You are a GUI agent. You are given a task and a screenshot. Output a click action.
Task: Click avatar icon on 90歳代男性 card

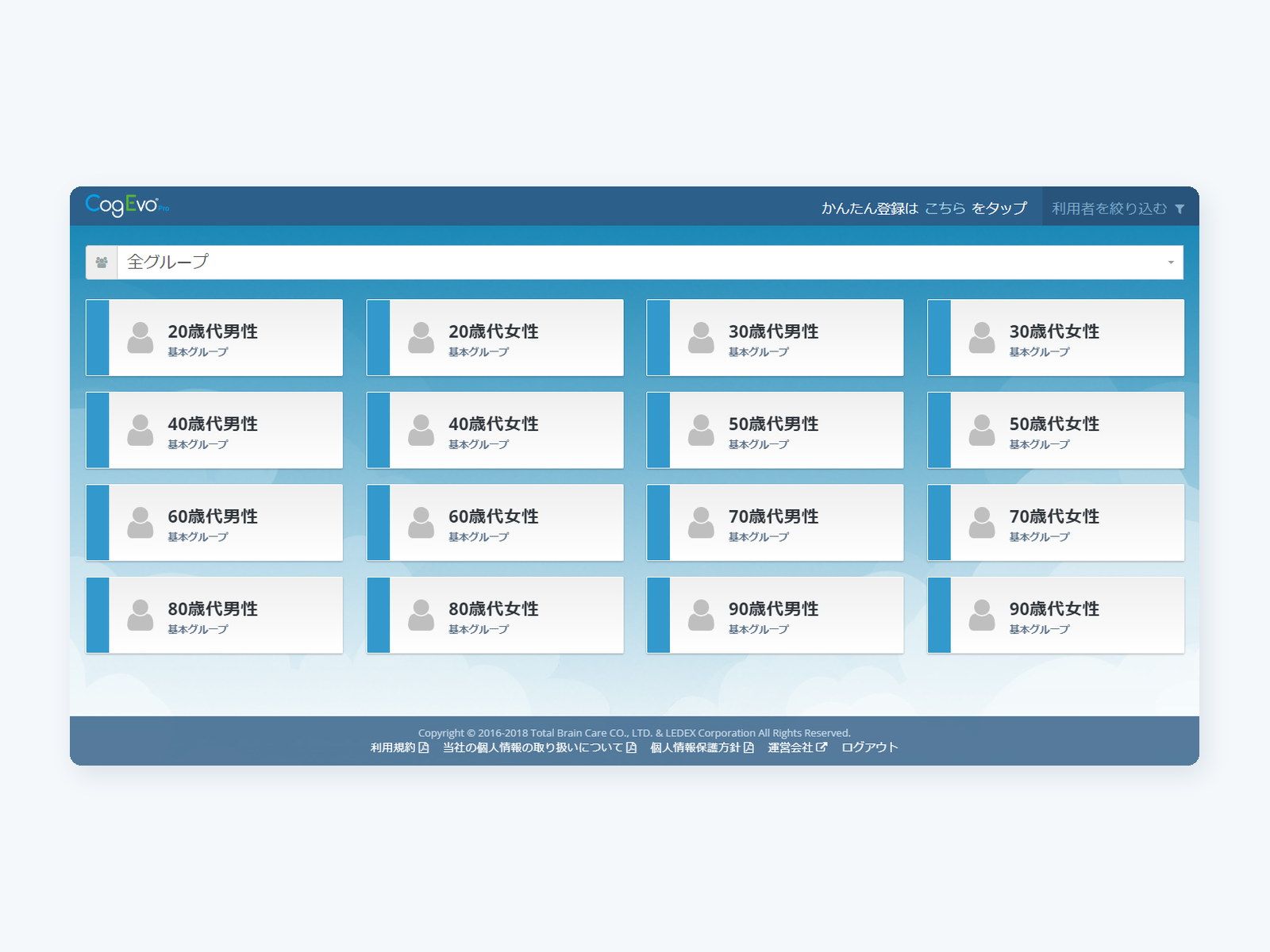coord(701,616)
